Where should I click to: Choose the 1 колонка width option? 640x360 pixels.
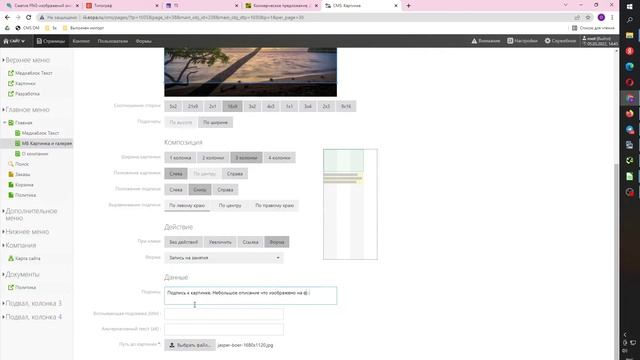point(180,158)
